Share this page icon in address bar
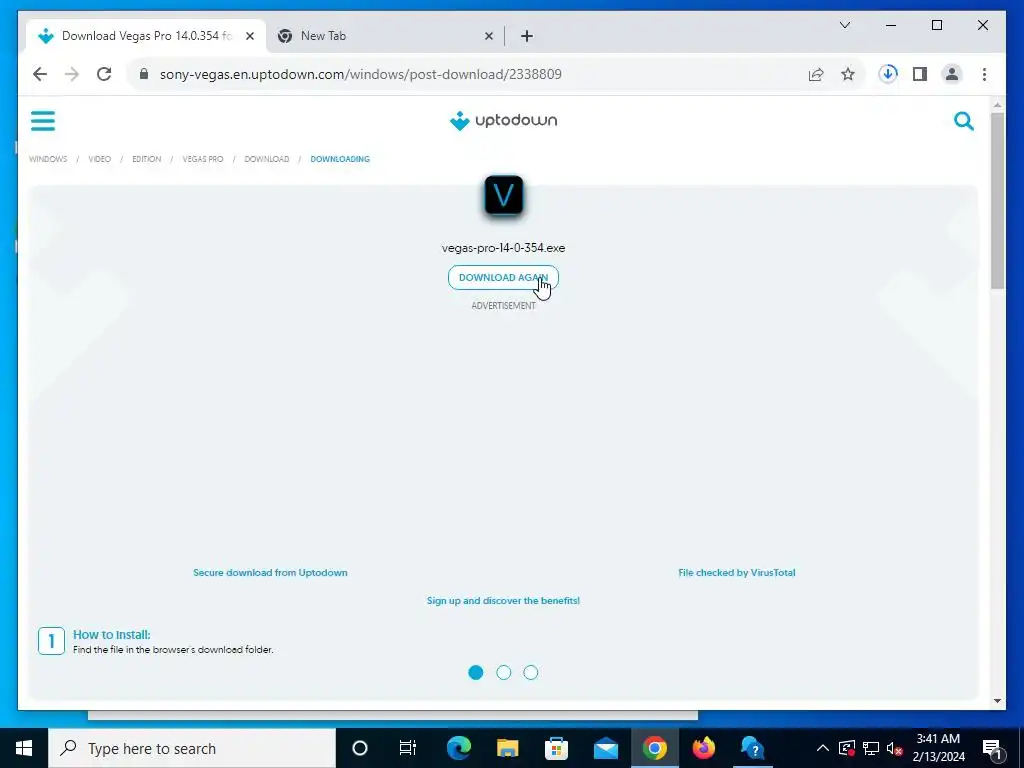The image size is (1024, 768). (816, 74)
